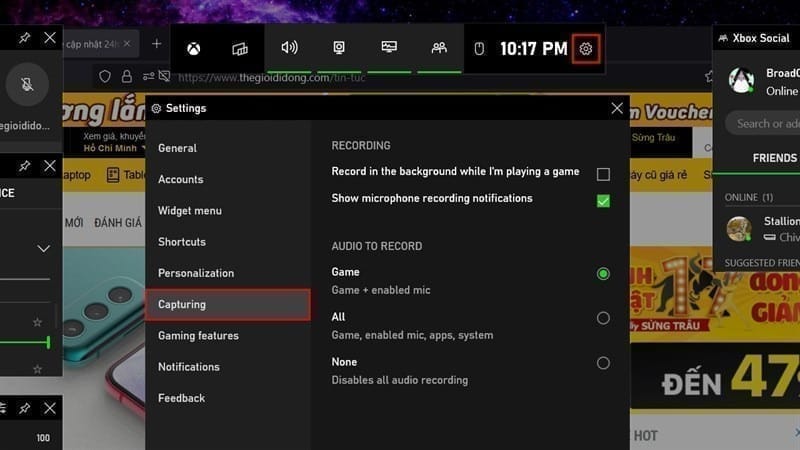Open Widget menu settings section
This screenshot has height=450, width=800.
pyautogui.click(x=228, y=211)
